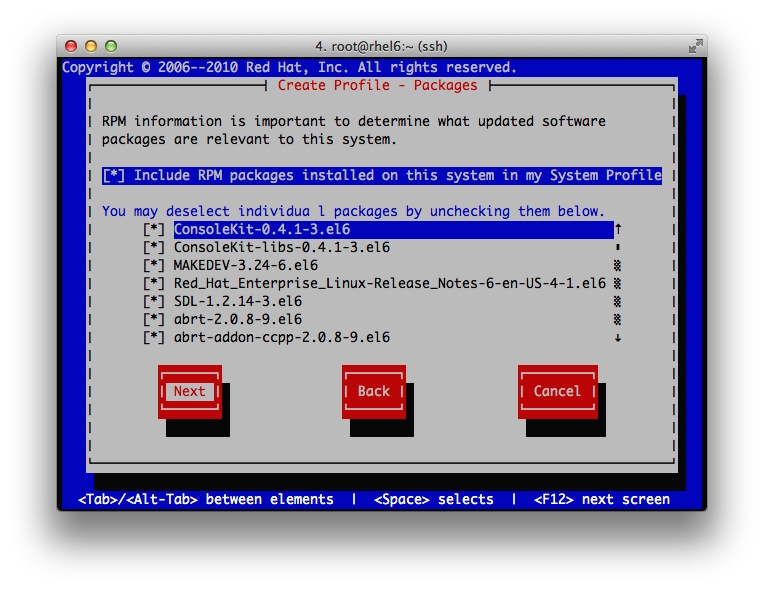Click the Tab/Alt-Tab between elements hint
764x590 pixels.
point(206,499)
